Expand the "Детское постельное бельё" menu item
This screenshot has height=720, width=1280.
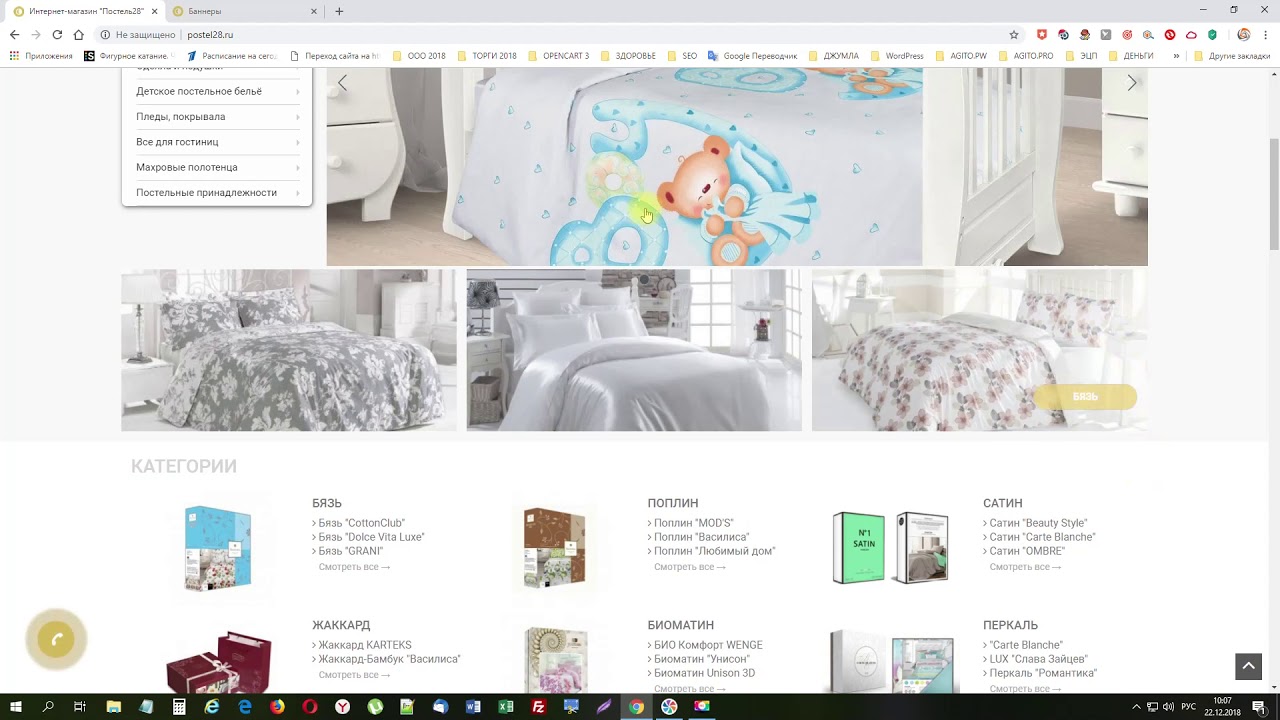217,91
